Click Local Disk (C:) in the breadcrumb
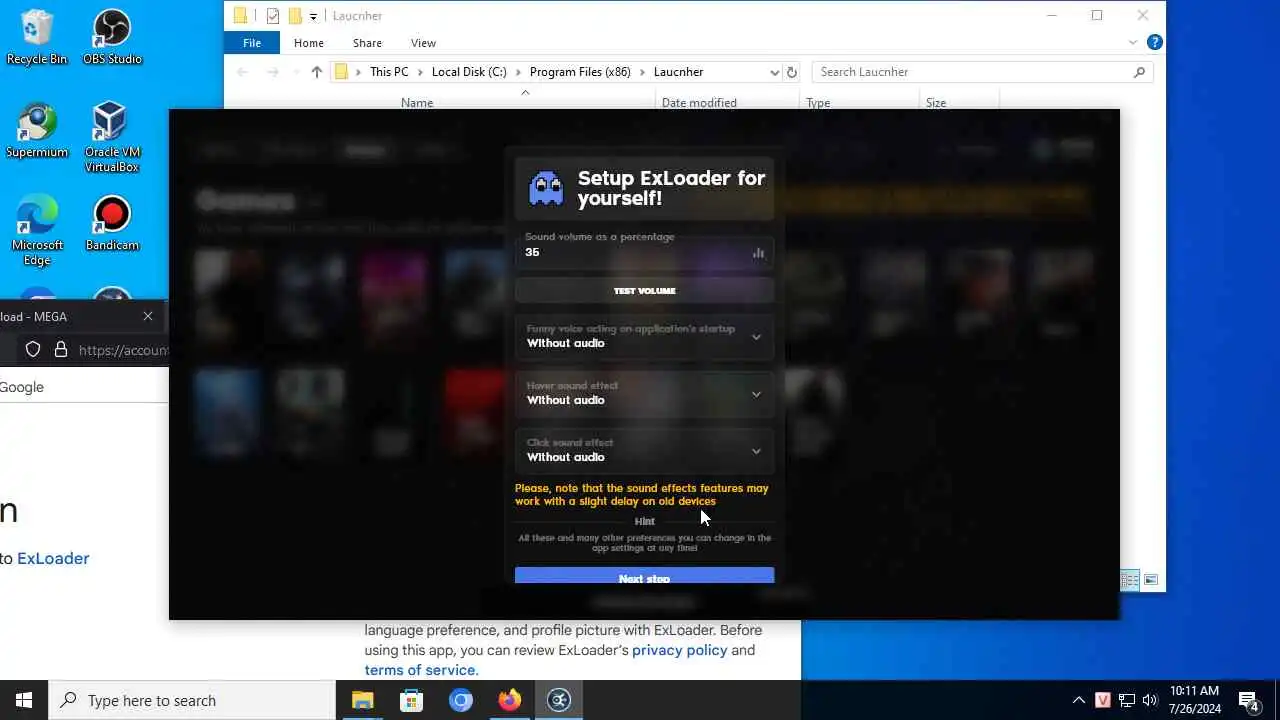 tap(469, 72)
